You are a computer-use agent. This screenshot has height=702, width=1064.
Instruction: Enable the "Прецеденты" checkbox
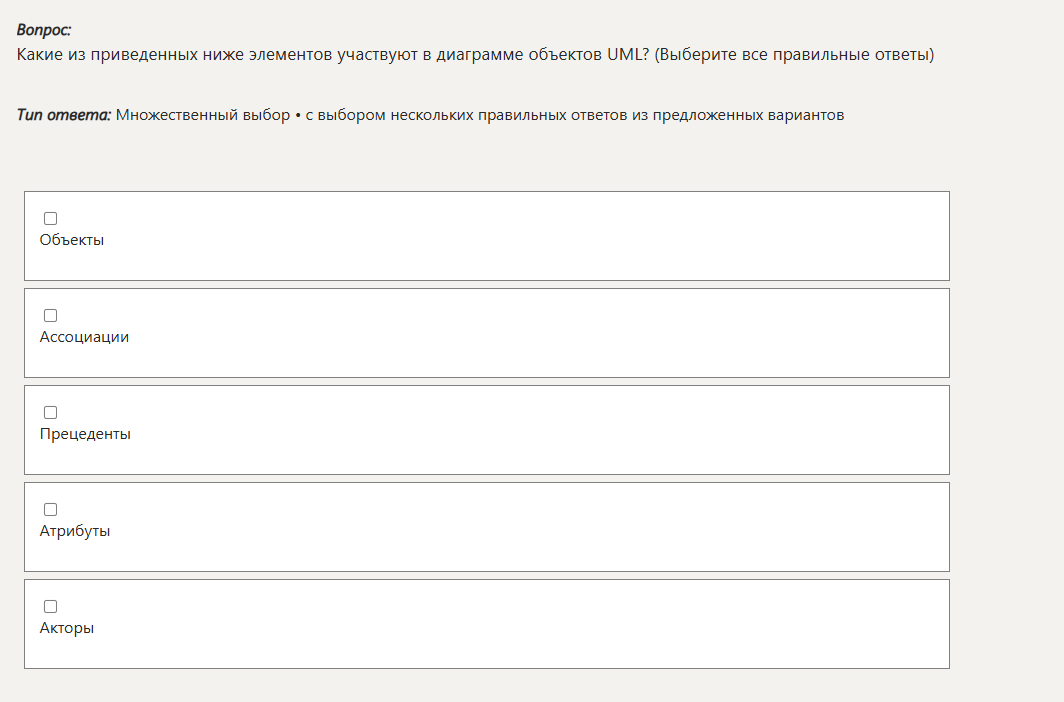51,412
